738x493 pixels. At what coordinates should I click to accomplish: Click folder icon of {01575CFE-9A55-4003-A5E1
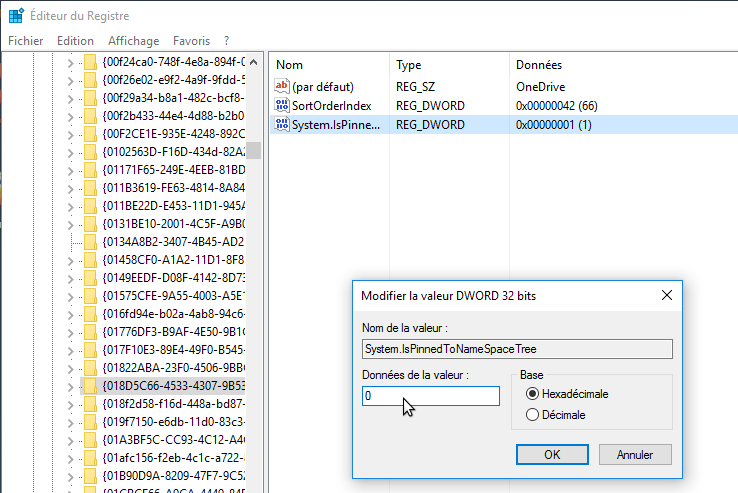click(90, 296)
